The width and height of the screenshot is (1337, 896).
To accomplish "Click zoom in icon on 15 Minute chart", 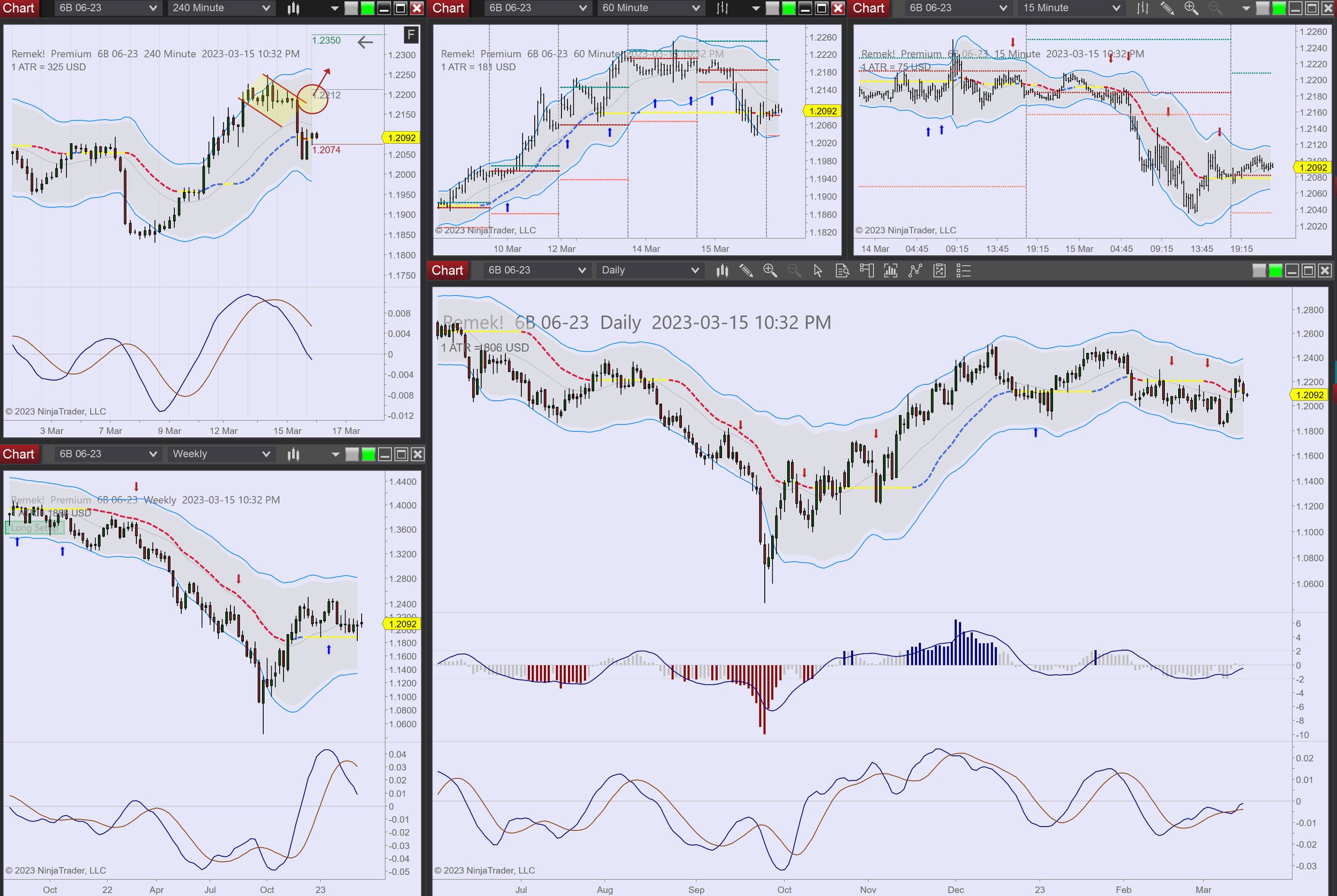I will [x=1190, y=8].
